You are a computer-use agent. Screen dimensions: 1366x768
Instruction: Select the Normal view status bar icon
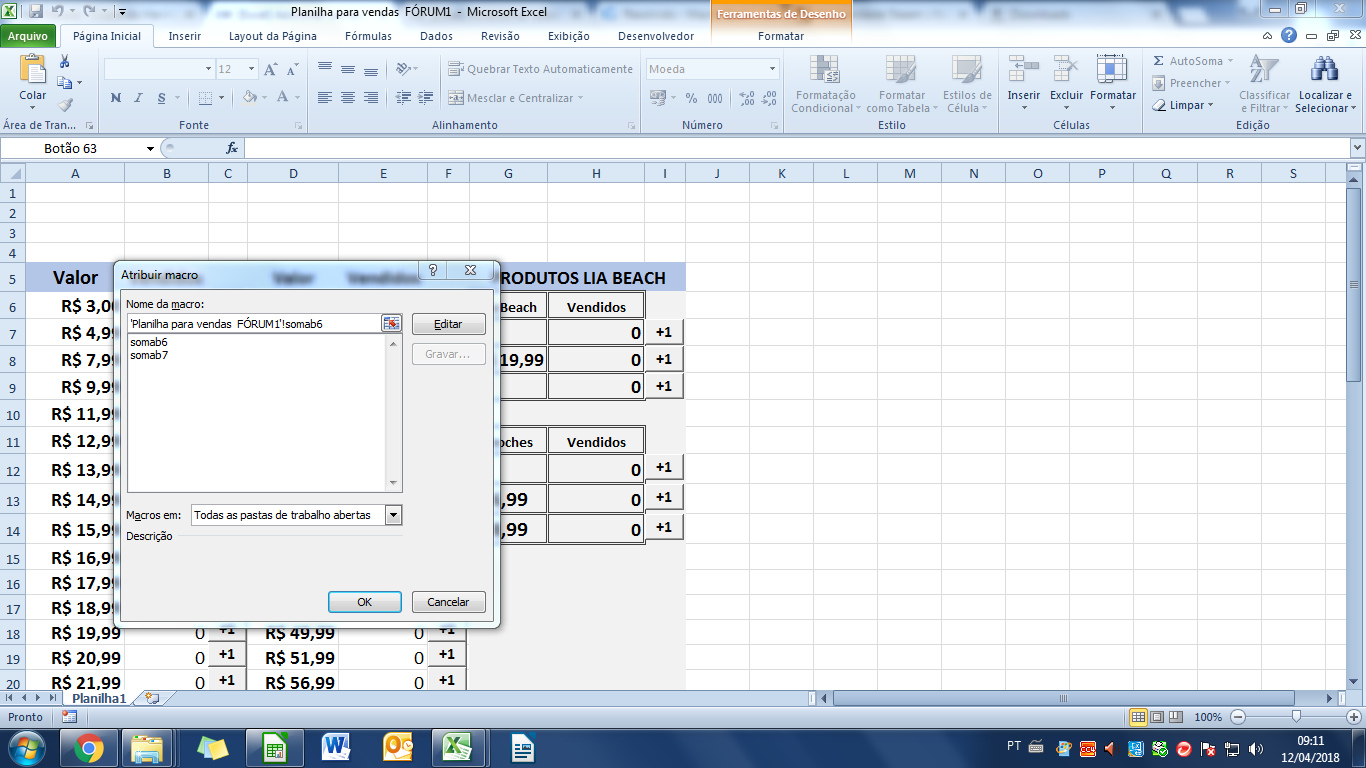(x=1137, y=716)
